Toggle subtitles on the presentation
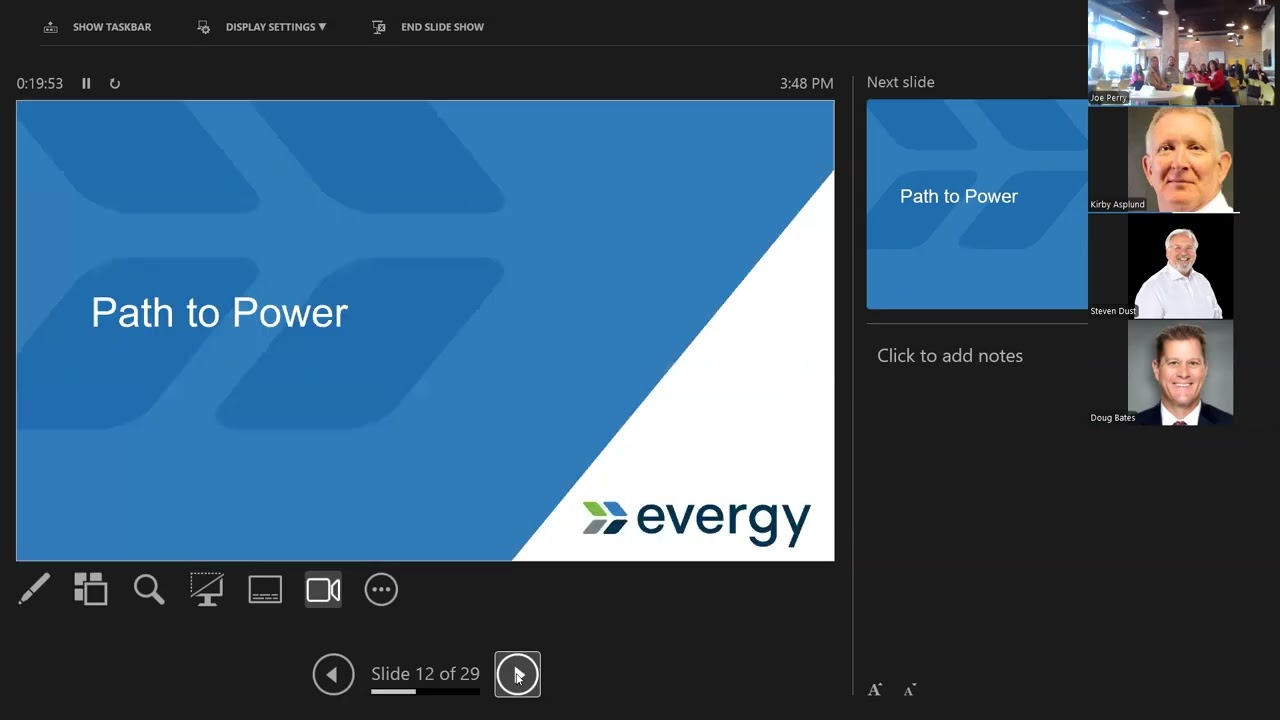The image size is (1280, 720). [265, 590]
